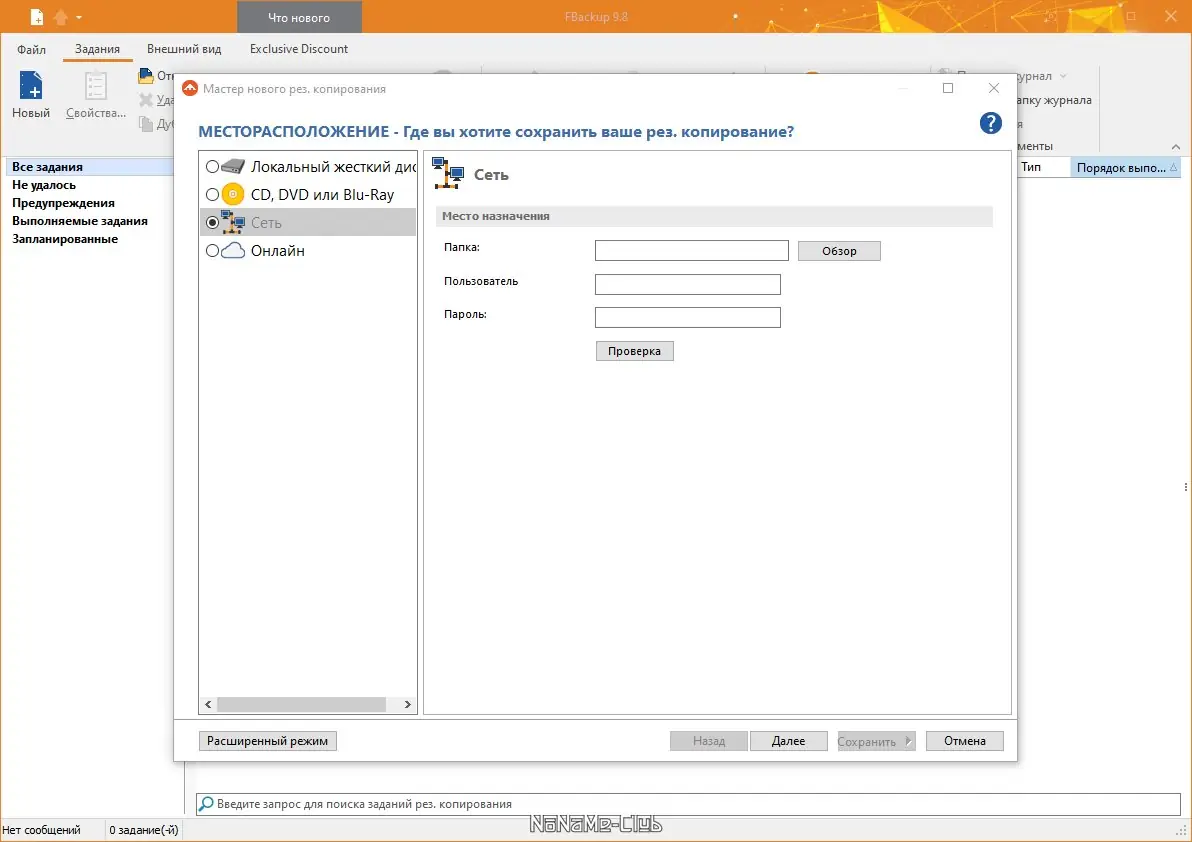Click the Пользователь input field
This screenshot has height=842, width=1192.
pos(688,284)
